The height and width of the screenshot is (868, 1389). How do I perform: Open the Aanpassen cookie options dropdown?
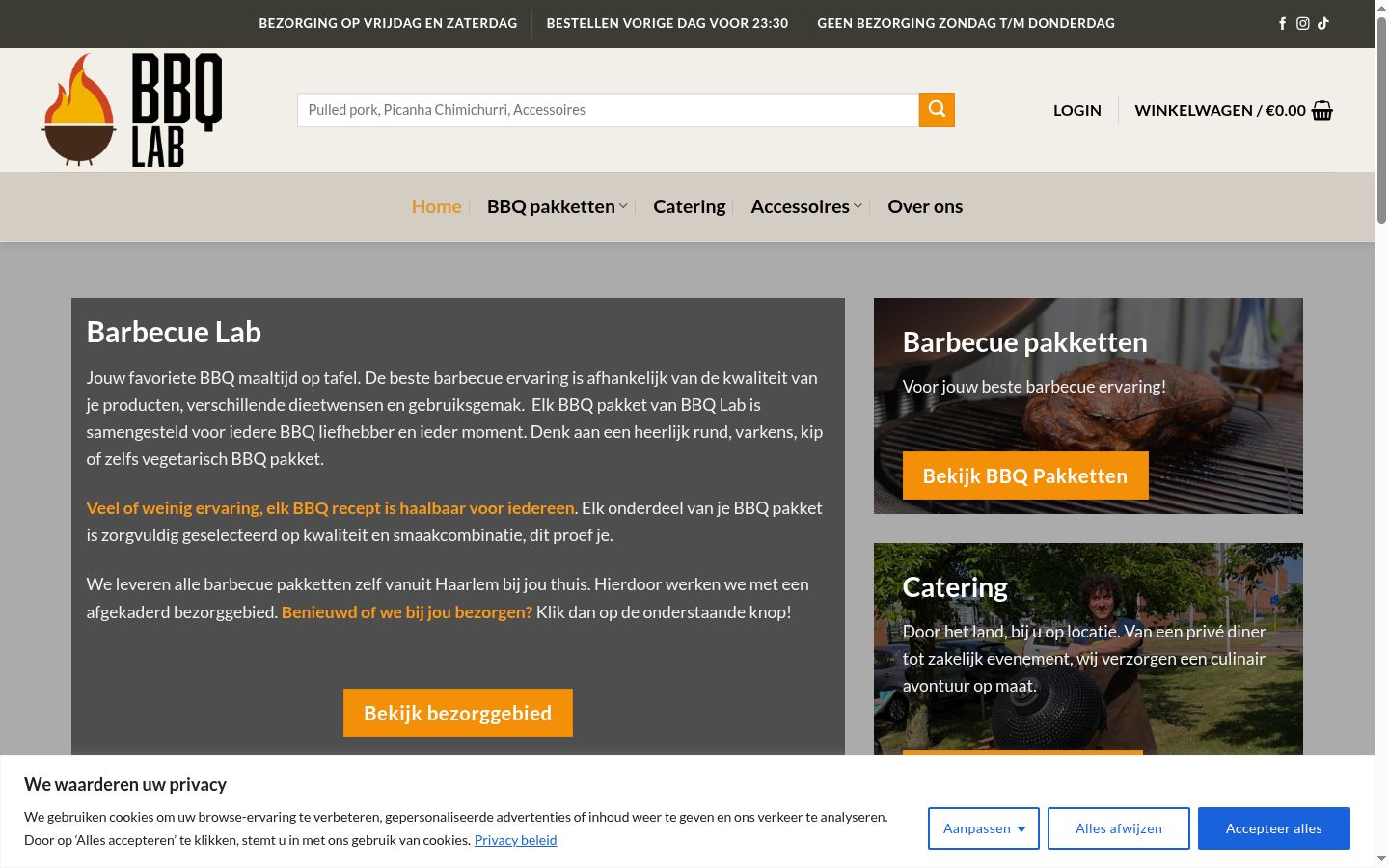coord(984,828)
